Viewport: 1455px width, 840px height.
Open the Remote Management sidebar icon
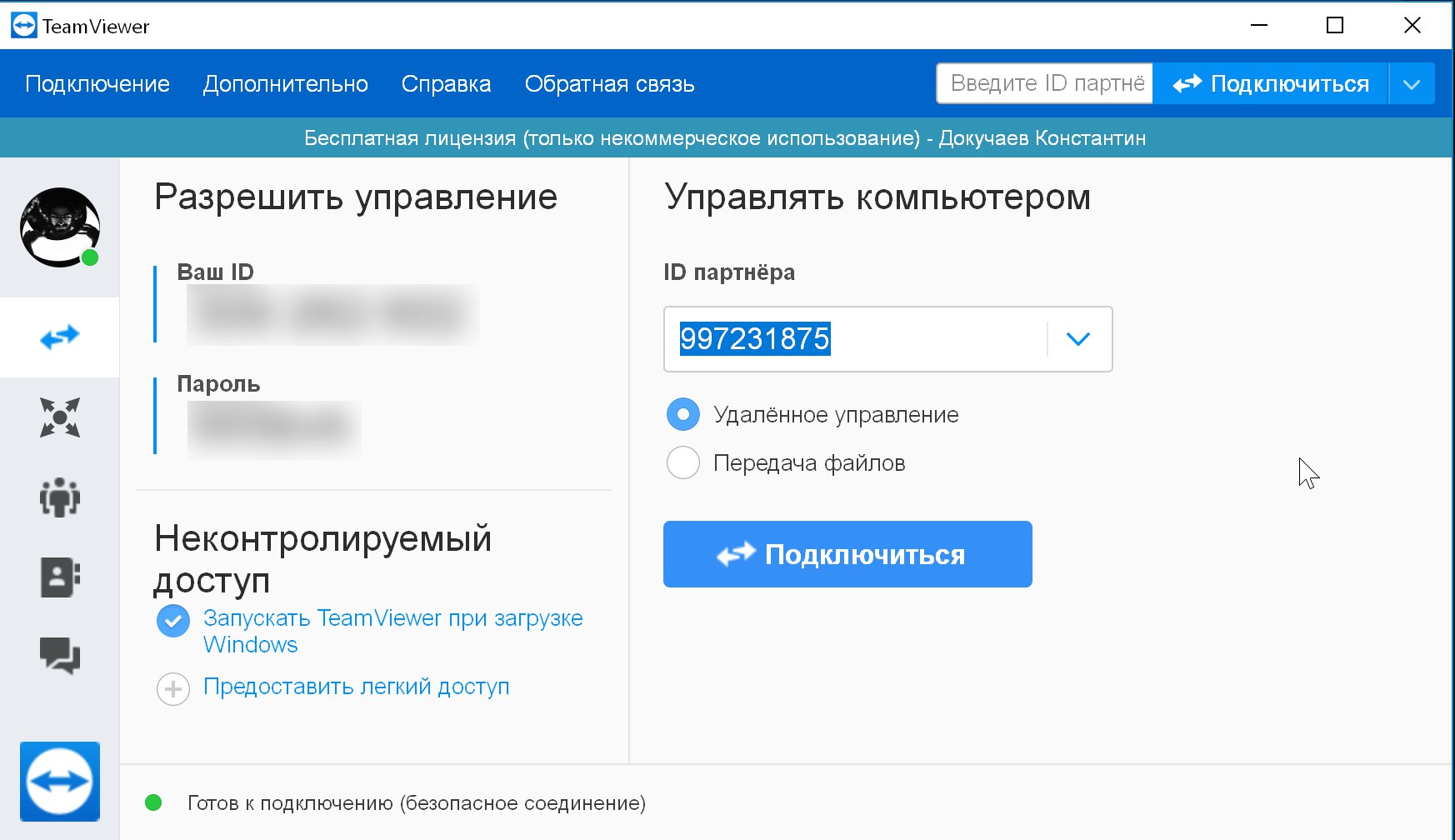point(60,417)
